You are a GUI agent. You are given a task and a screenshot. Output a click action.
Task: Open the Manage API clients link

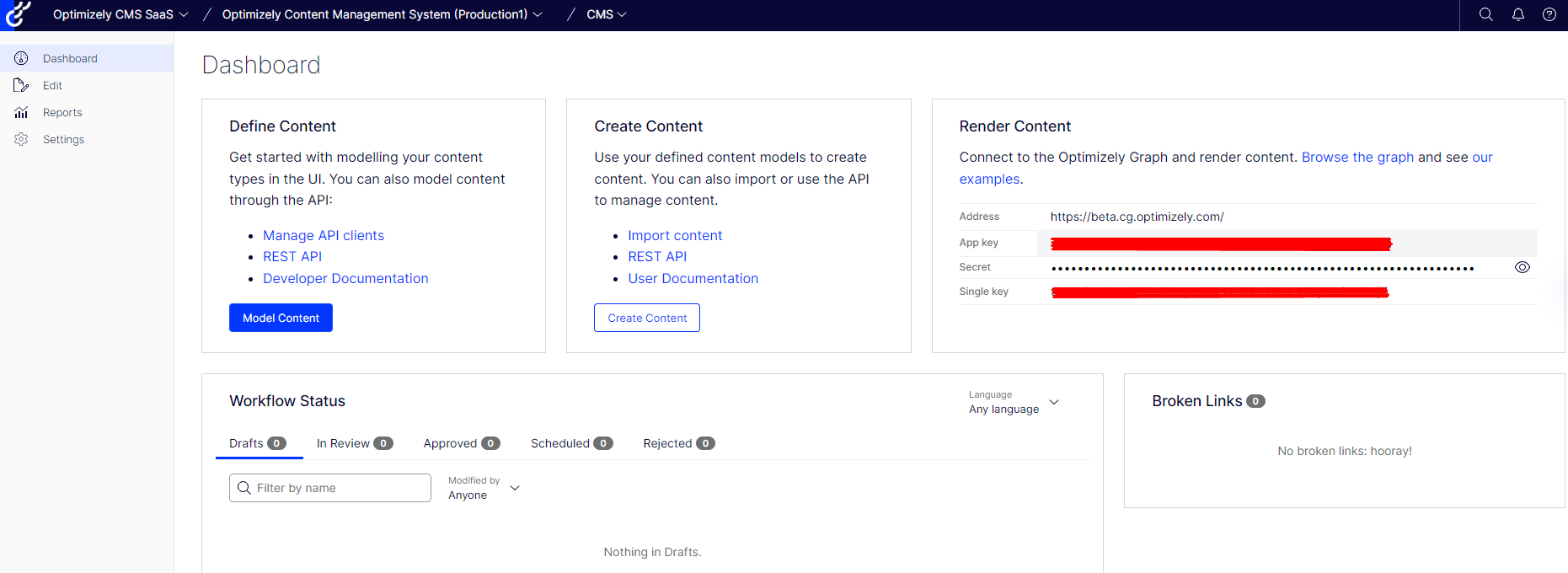(x=324, y=235)
